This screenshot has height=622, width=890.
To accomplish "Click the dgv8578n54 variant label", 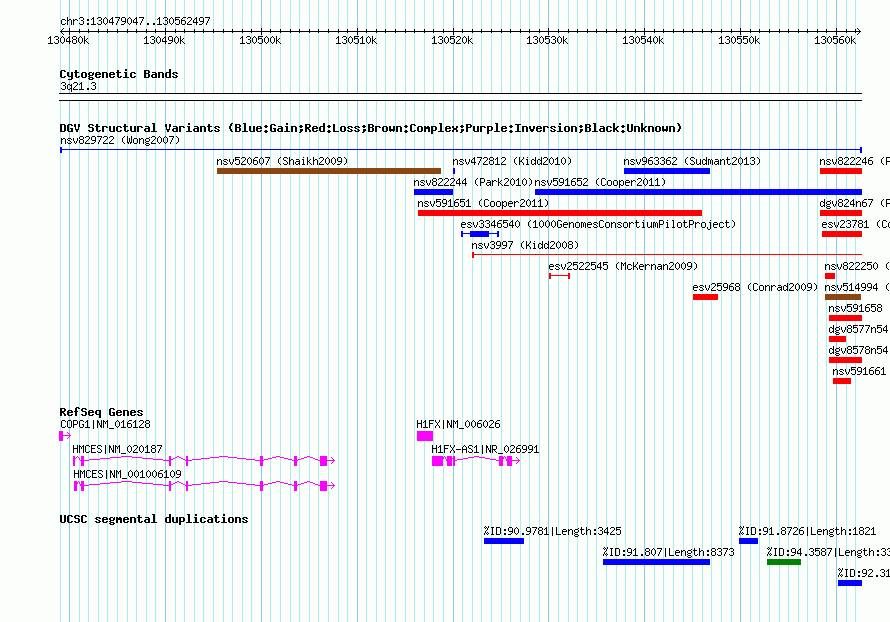I will point(858,350).
